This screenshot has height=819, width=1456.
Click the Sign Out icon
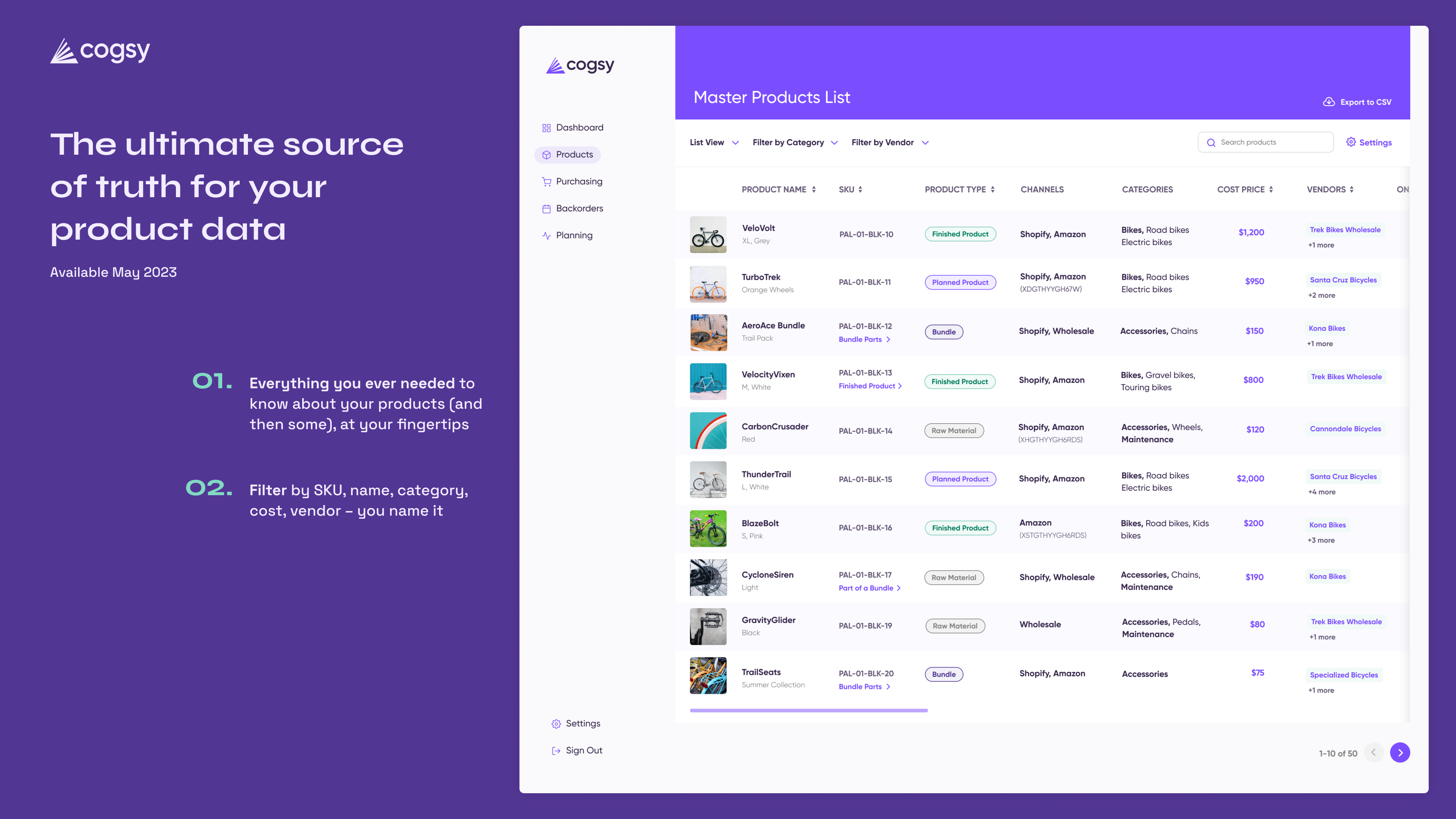(555, 751)
